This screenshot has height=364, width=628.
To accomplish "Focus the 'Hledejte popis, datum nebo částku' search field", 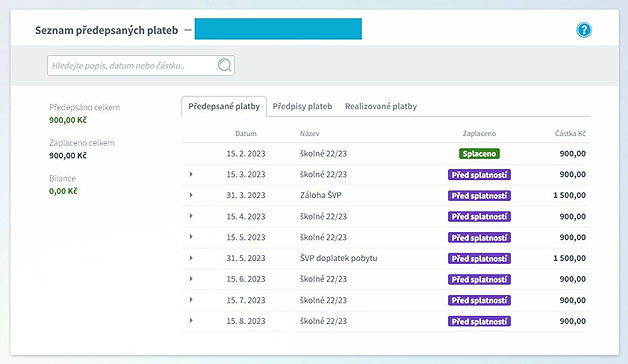I will (x=141, y=66).
